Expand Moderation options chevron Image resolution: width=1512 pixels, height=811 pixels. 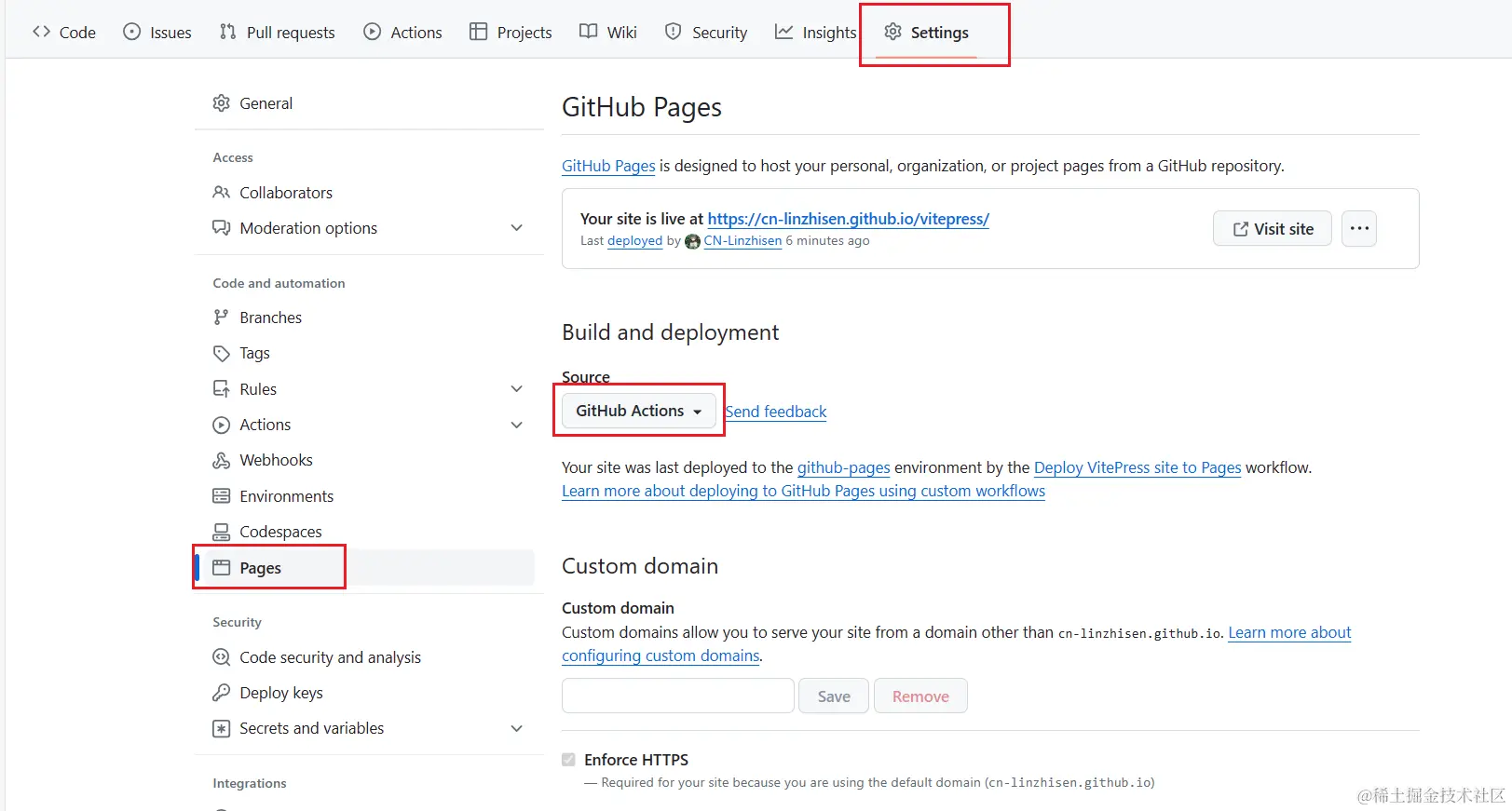(517, 228)
